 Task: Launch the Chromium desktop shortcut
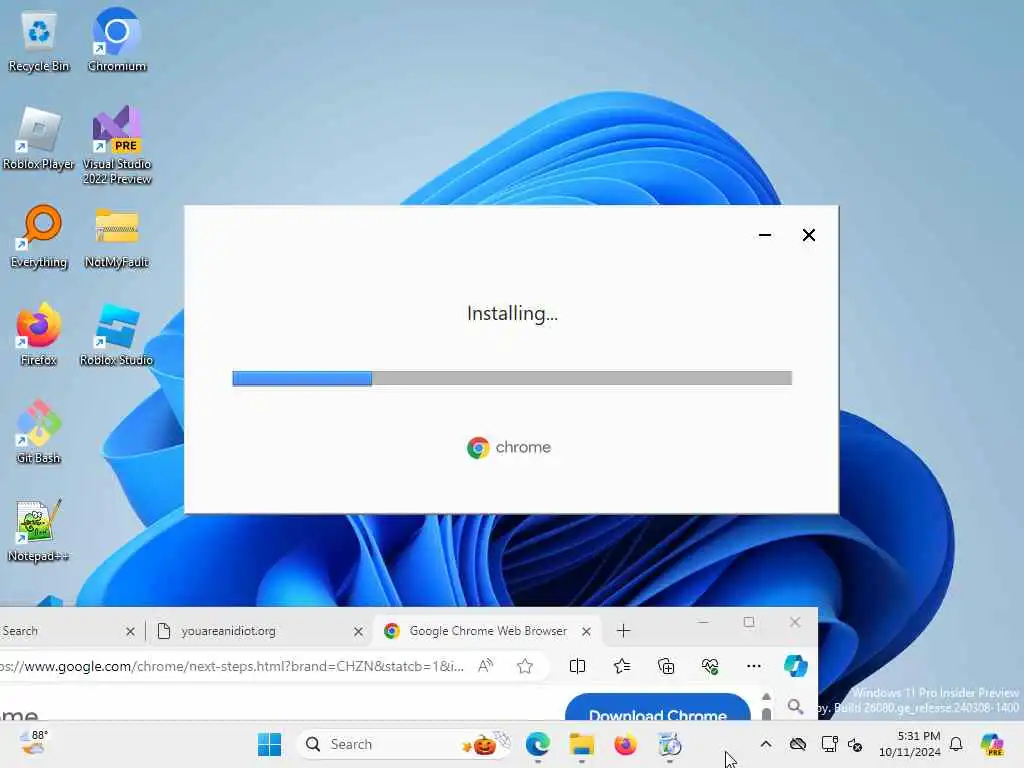click(x=116, y=40)
